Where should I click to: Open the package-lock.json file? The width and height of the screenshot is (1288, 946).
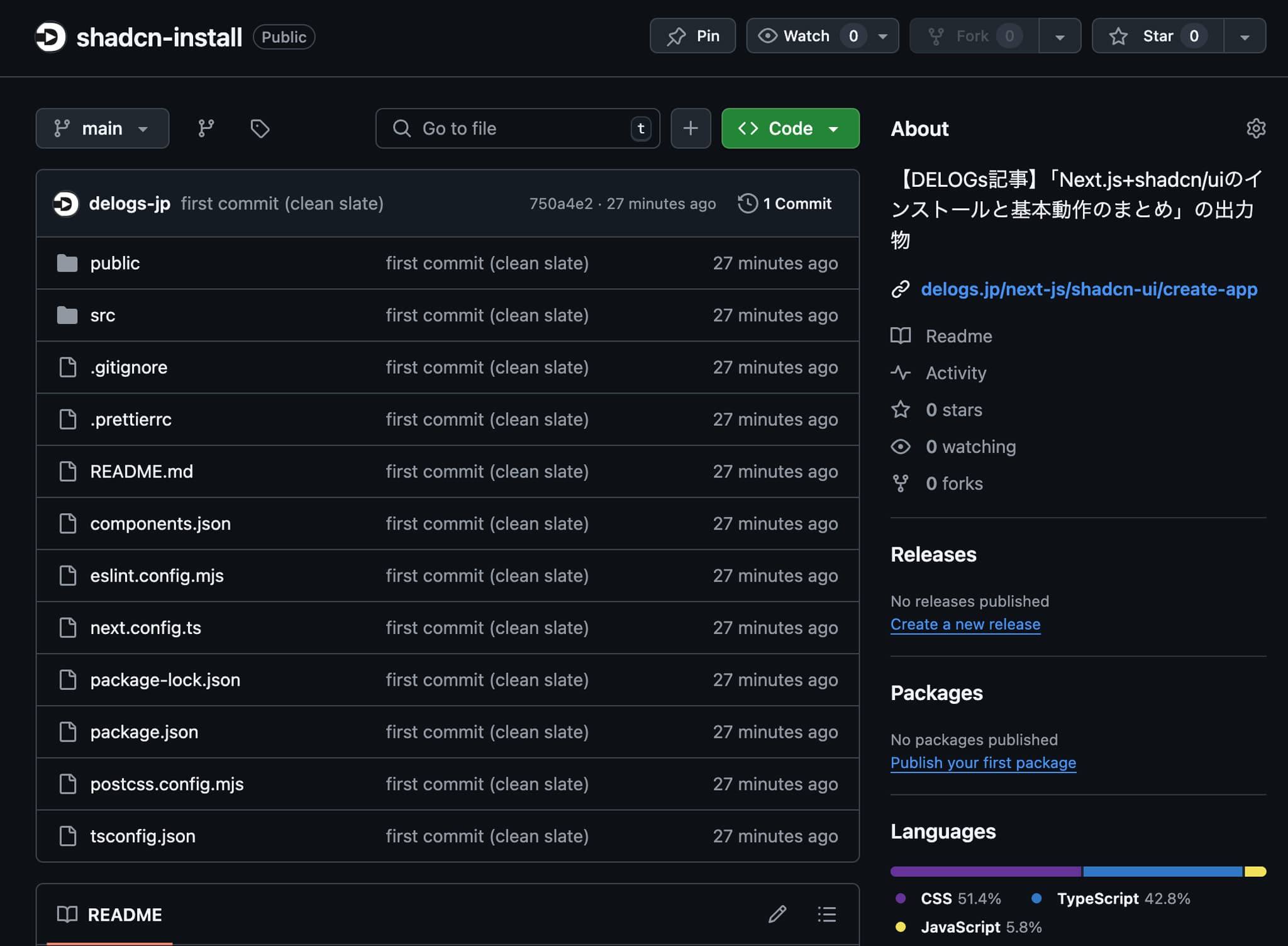[x=165, y=680]
